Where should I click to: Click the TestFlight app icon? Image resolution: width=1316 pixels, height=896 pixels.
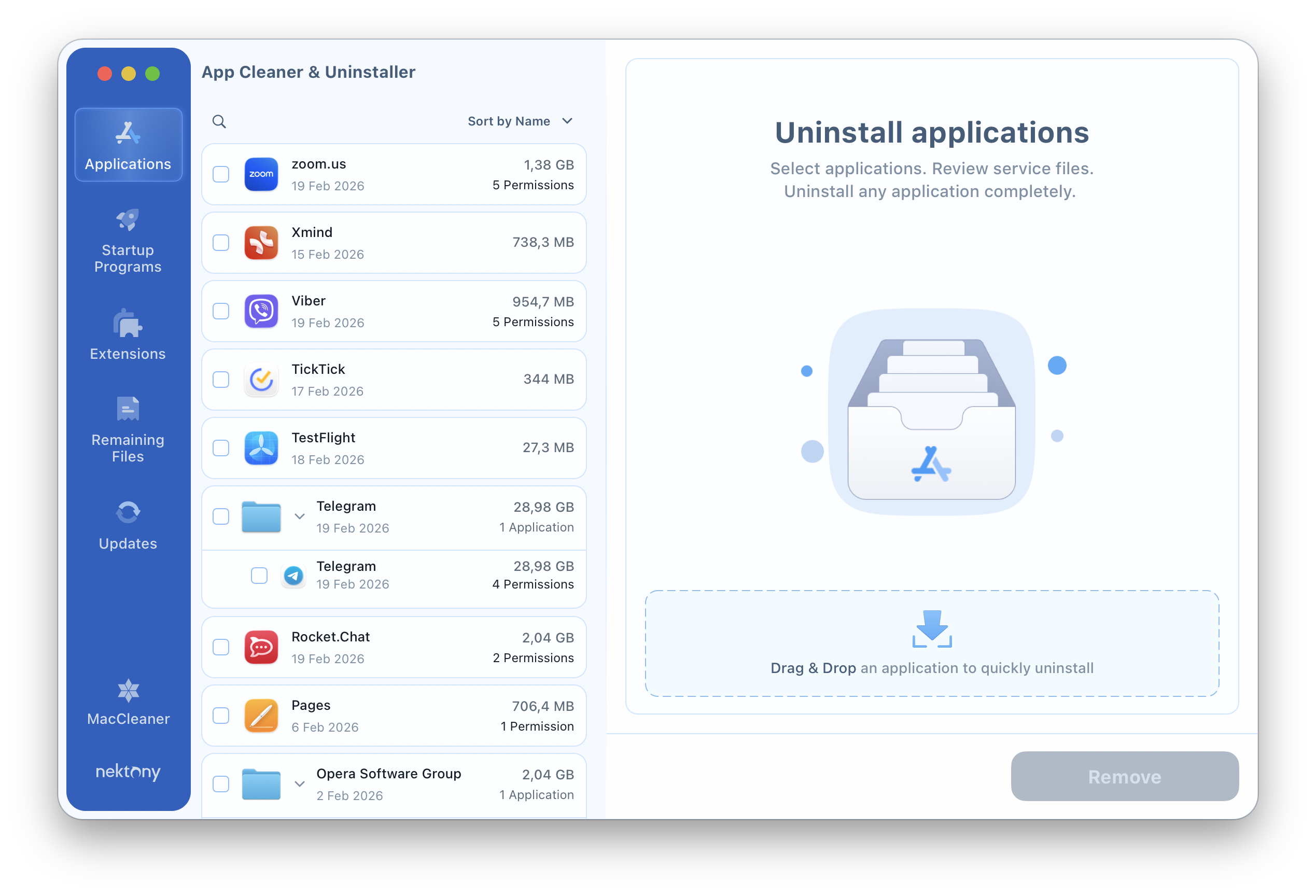click(x=261, y=448)
